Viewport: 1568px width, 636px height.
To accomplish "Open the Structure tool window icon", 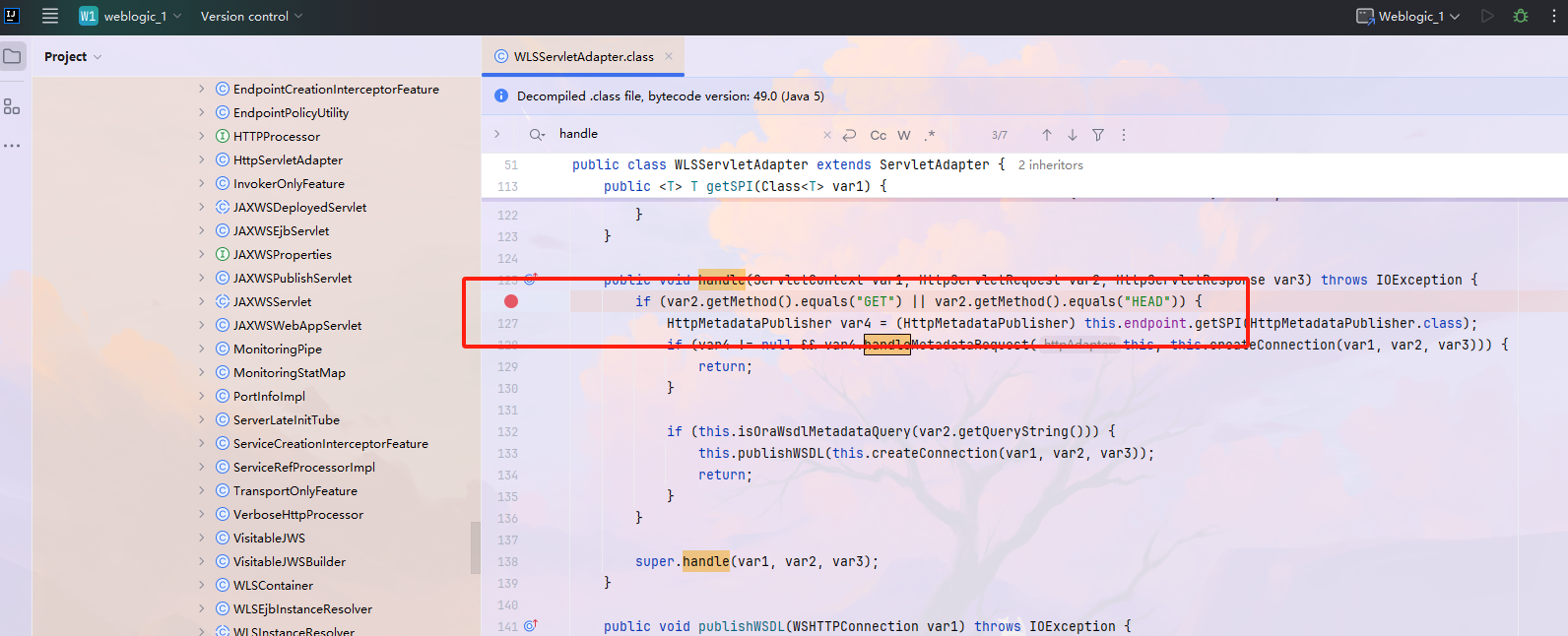I will click(12, 106).
